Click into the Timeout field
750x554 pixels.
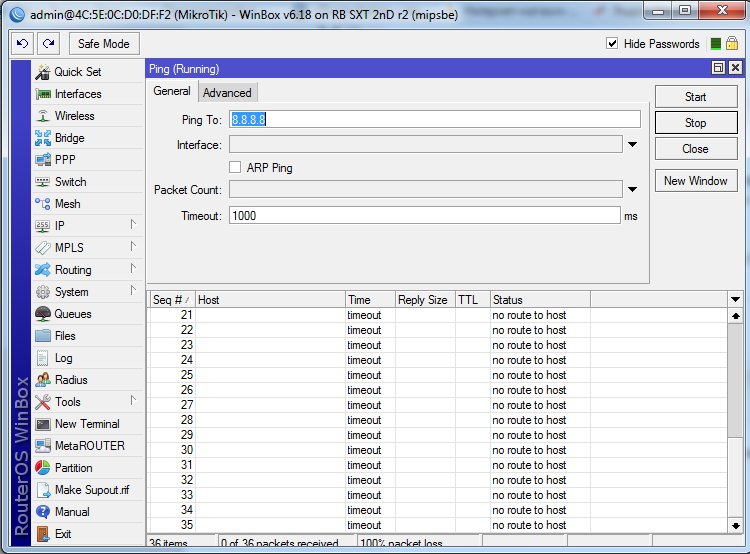coord(425,215)
